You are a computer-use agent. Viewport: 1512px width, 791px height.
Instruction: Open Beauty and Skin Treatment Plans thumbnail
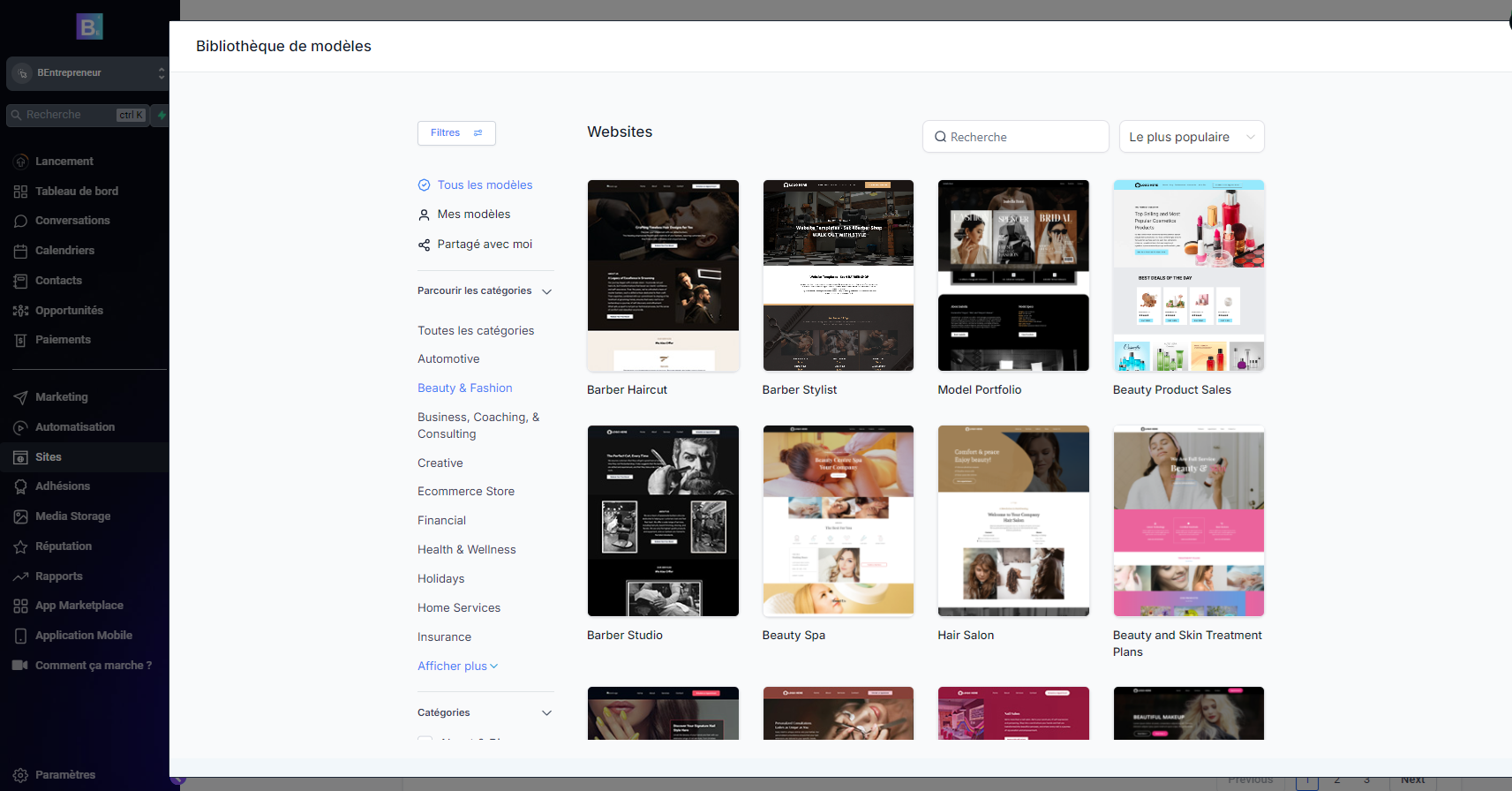tap(1189, 521)
